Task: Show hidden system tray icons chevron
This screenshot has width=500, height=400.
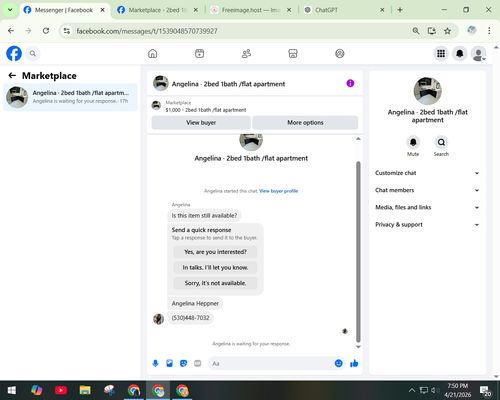Action: pyautogui.click(x=412, y=390)
